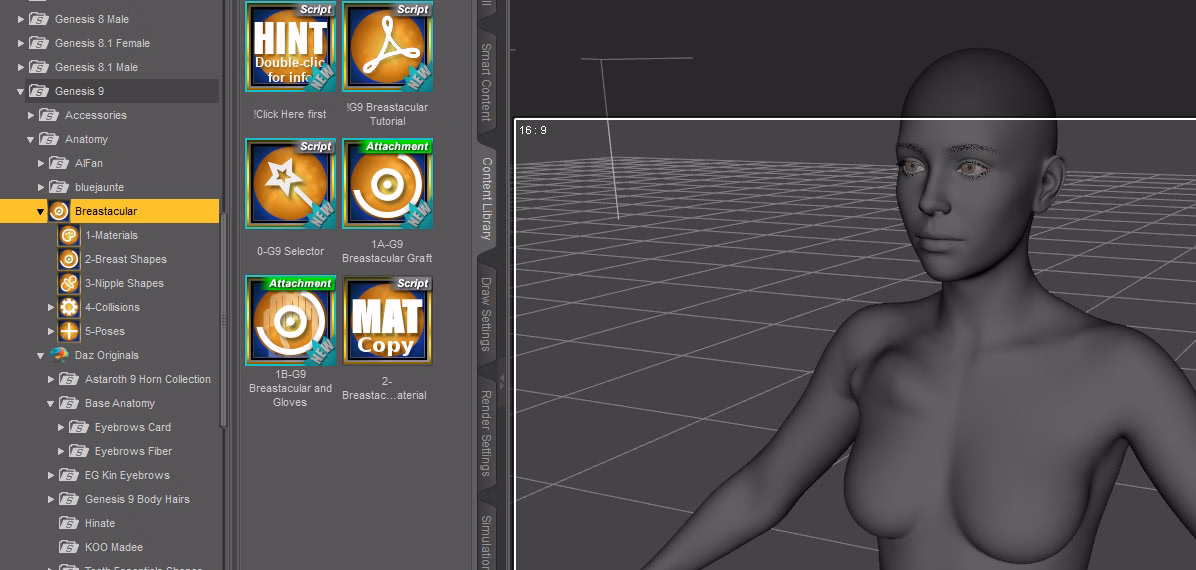Select the 'Genesis 8.1 Female' label
Image resolution: width=1196 pixels, height=570 pixels.
tap(102, 43)
